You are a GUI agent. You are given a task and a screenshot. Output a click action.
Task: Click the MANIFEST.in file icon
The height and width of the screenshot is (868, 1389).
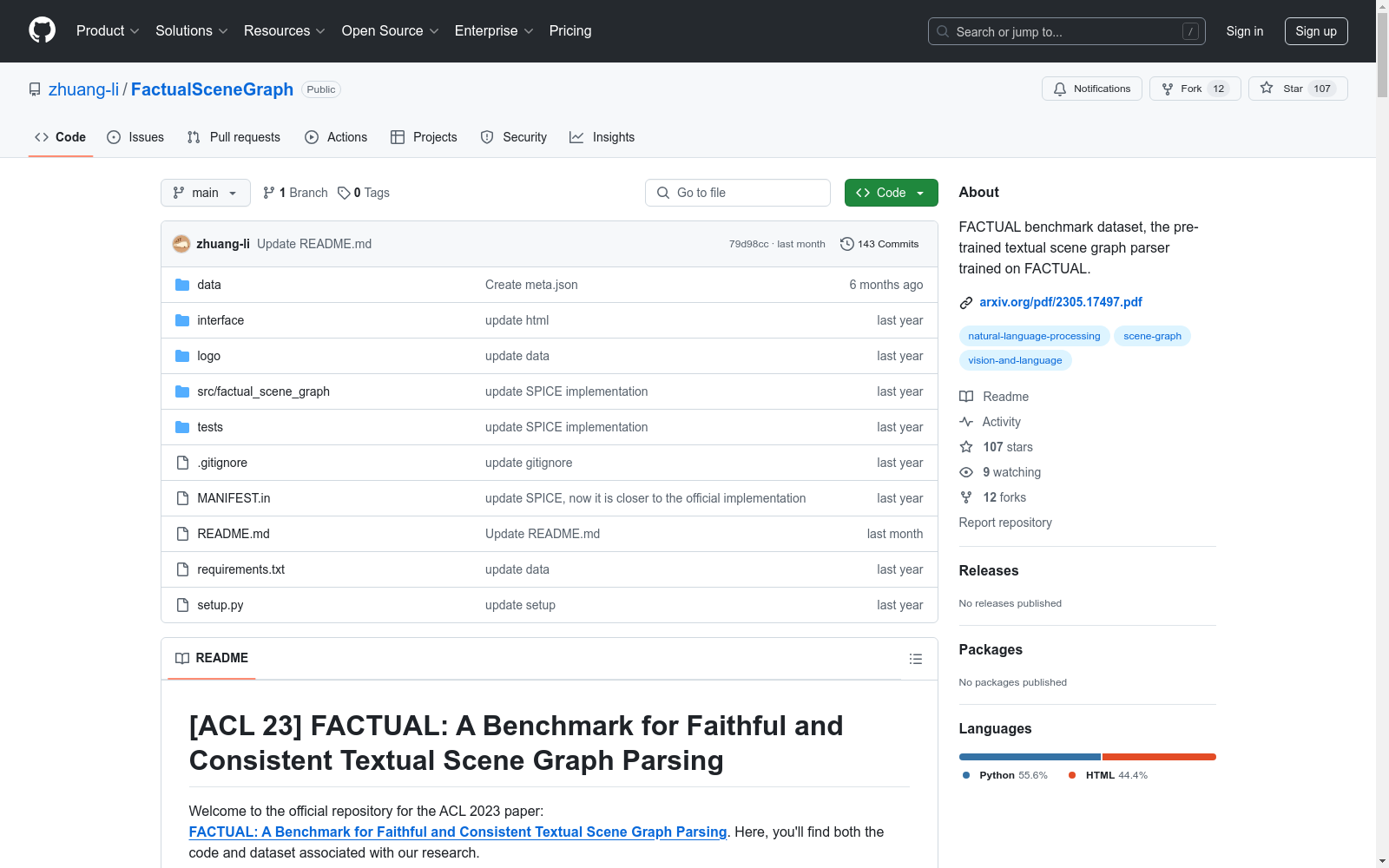182,498
